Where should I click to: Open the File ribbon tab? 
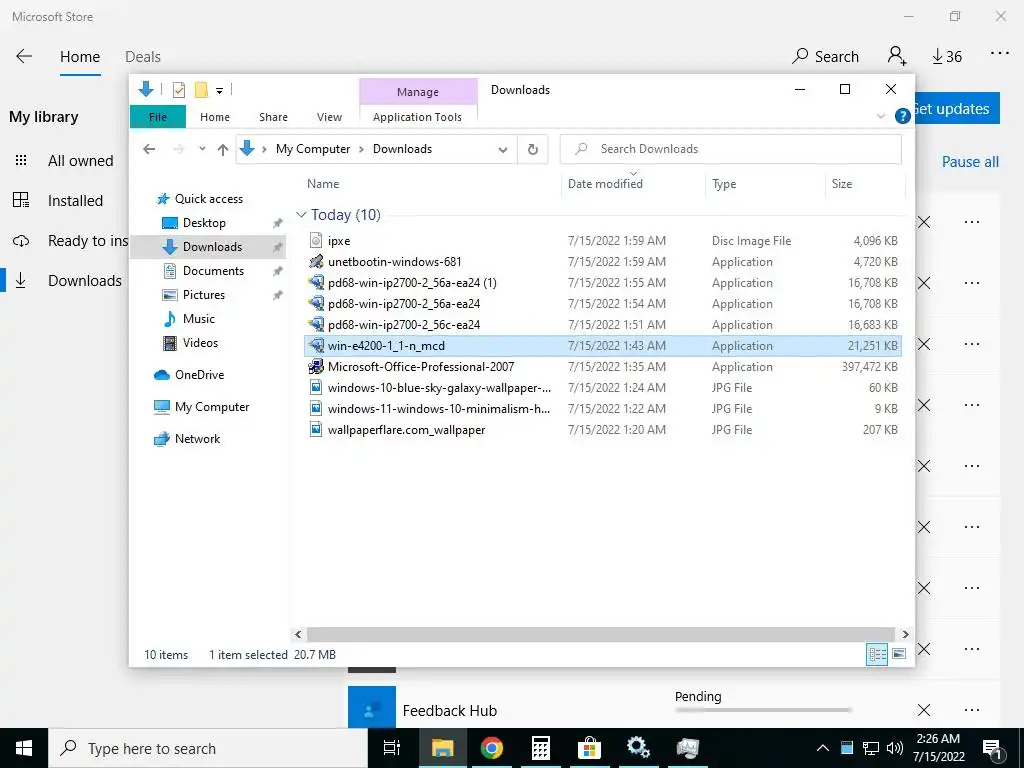pyautogui.click(x=158, y=117)
